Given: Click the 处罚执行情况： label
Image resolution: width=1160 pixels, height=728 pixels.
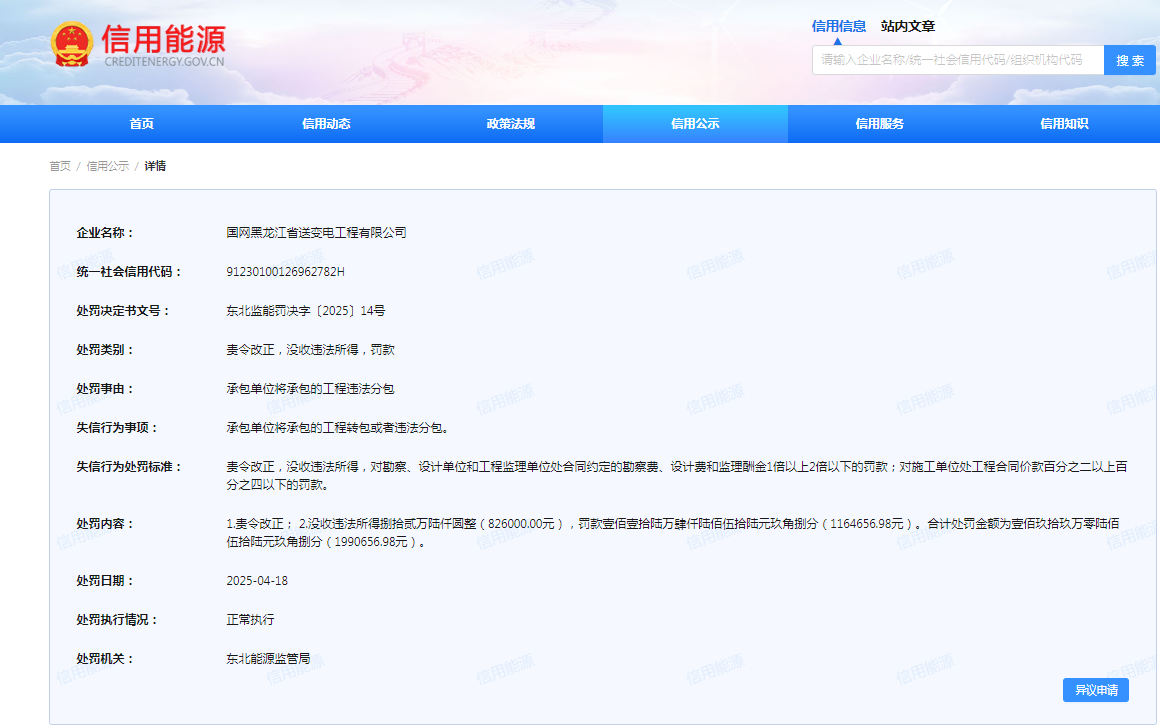Looking at the screenshot, I should (x=118, y=619).
